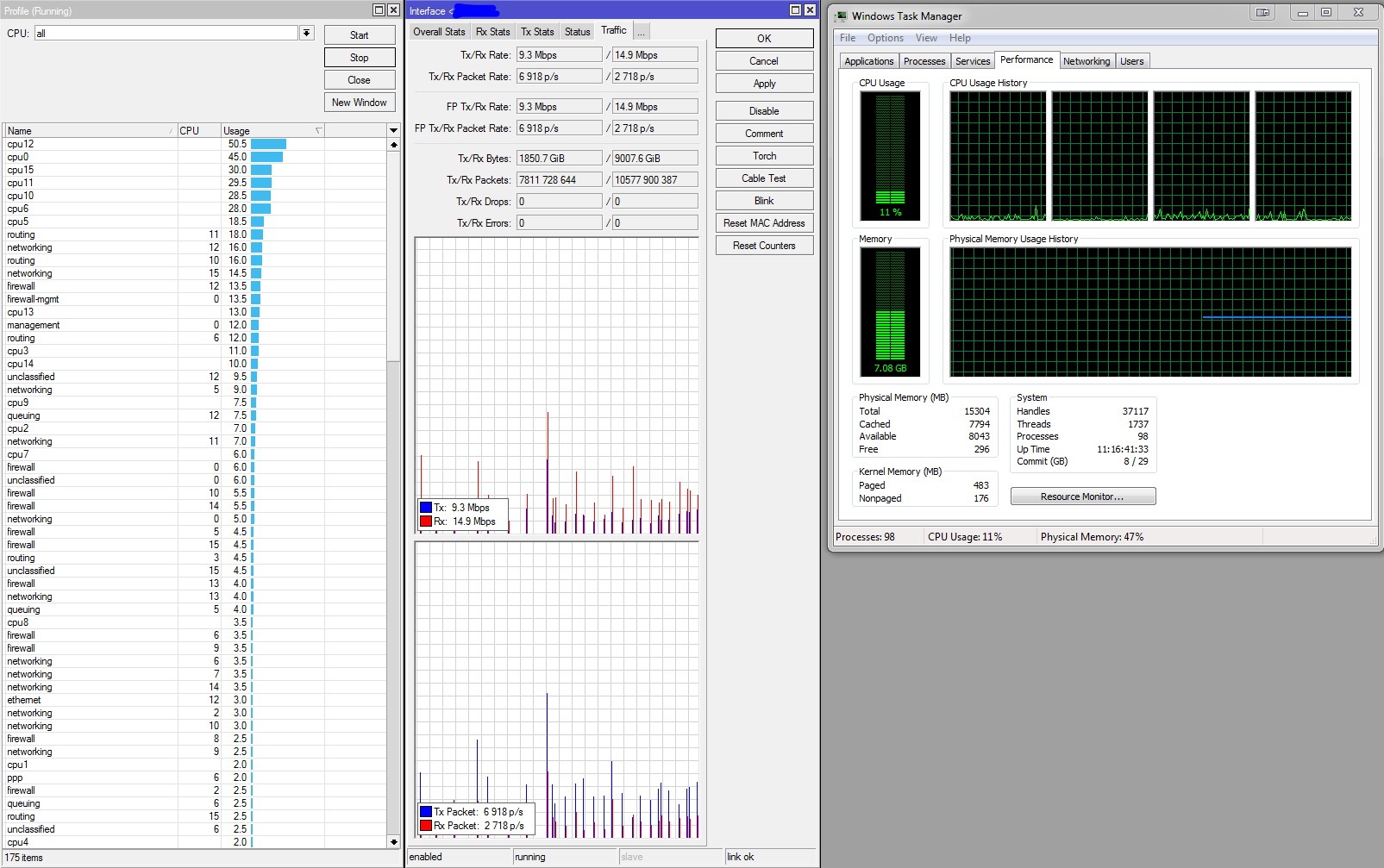
Task: Open the Rx Stats tab
Action: point(492,32)
